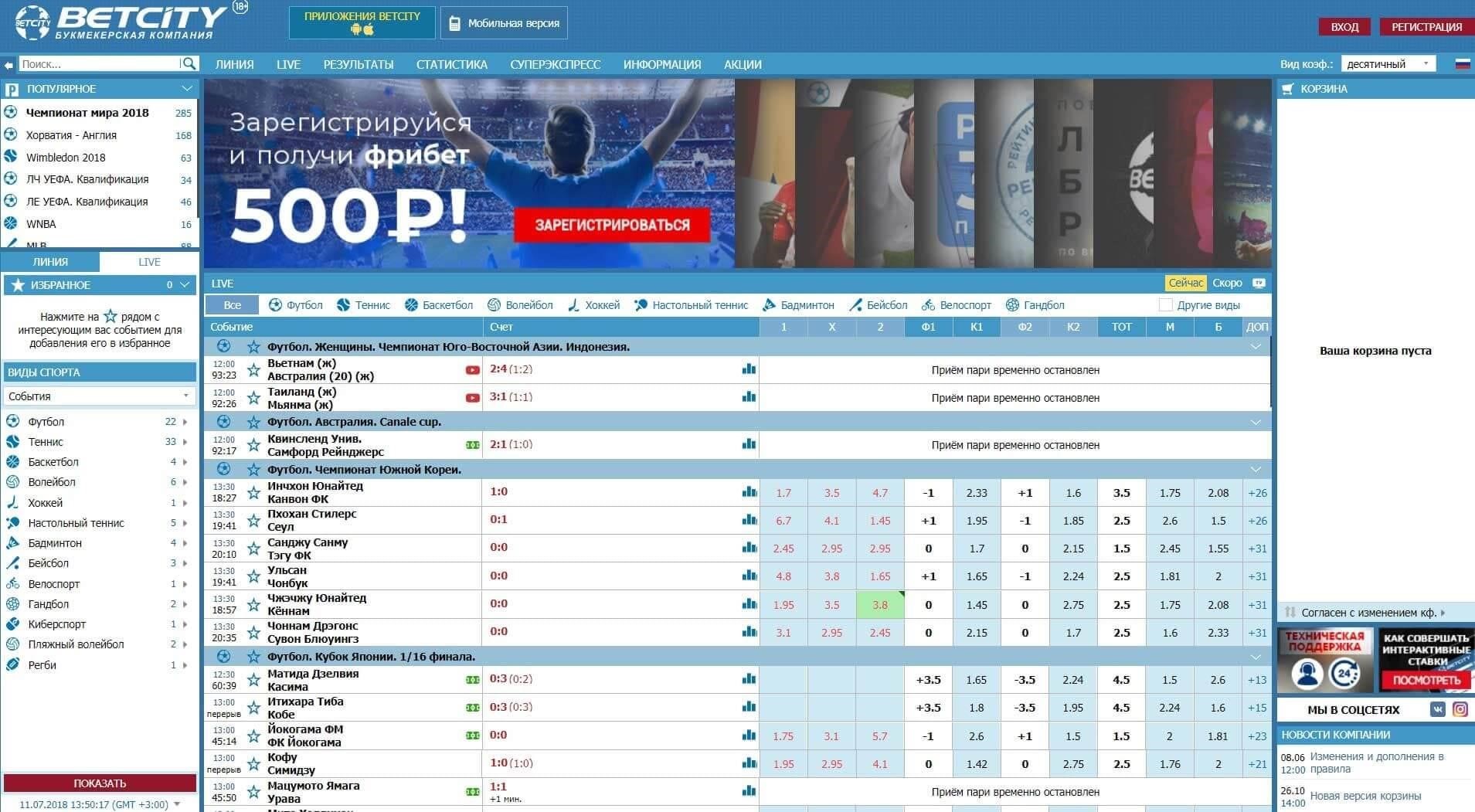Viewport: 1475px width, 812px height.
Task: Open statistics chart for Ульсан match
Action: click(749, 576)
